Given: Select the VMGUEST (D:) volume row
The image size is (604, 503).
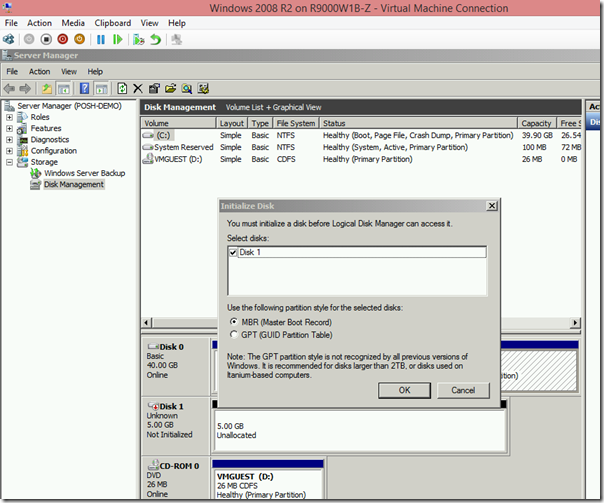Looking at the screenshot, I should (361, 159).
